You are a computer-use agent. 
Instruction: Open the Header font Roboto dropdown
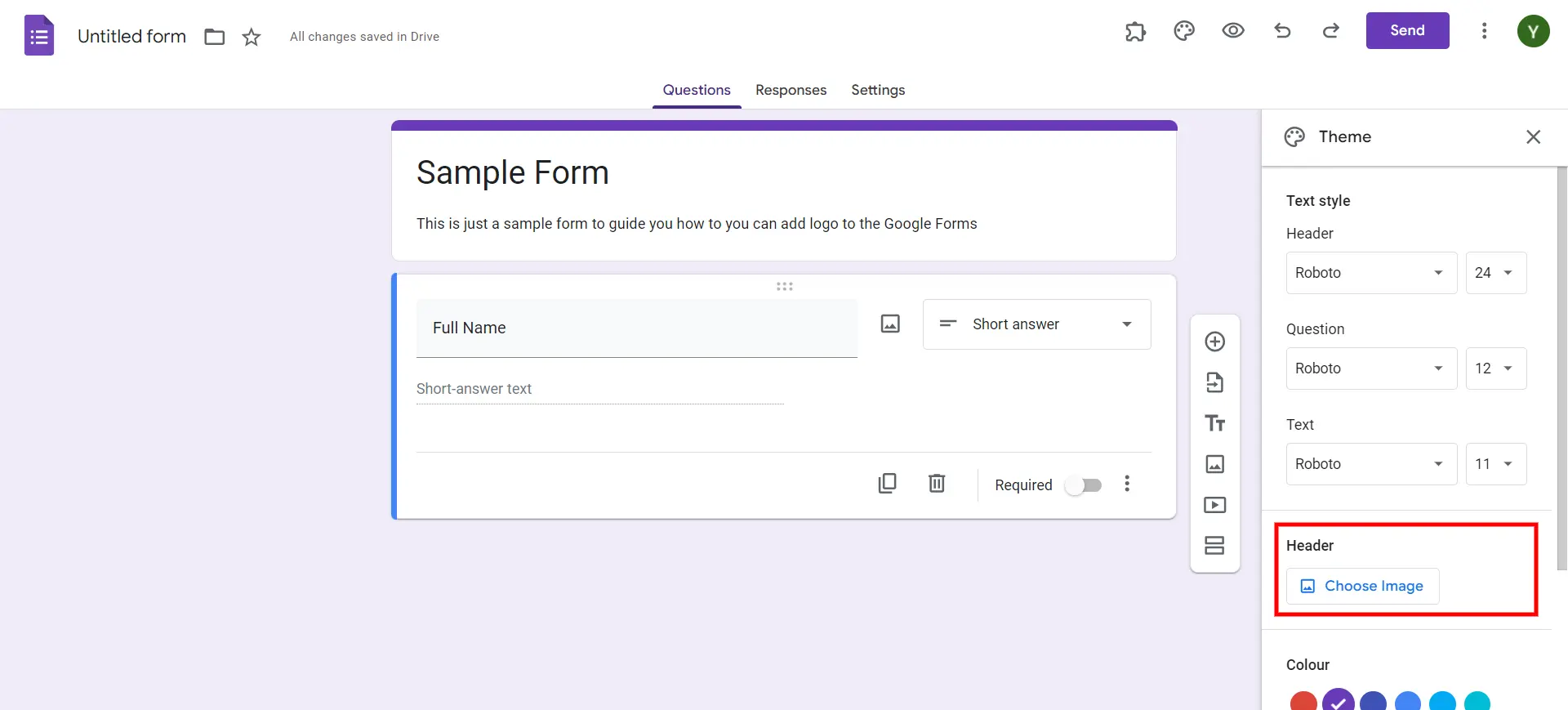[1371, 273]
